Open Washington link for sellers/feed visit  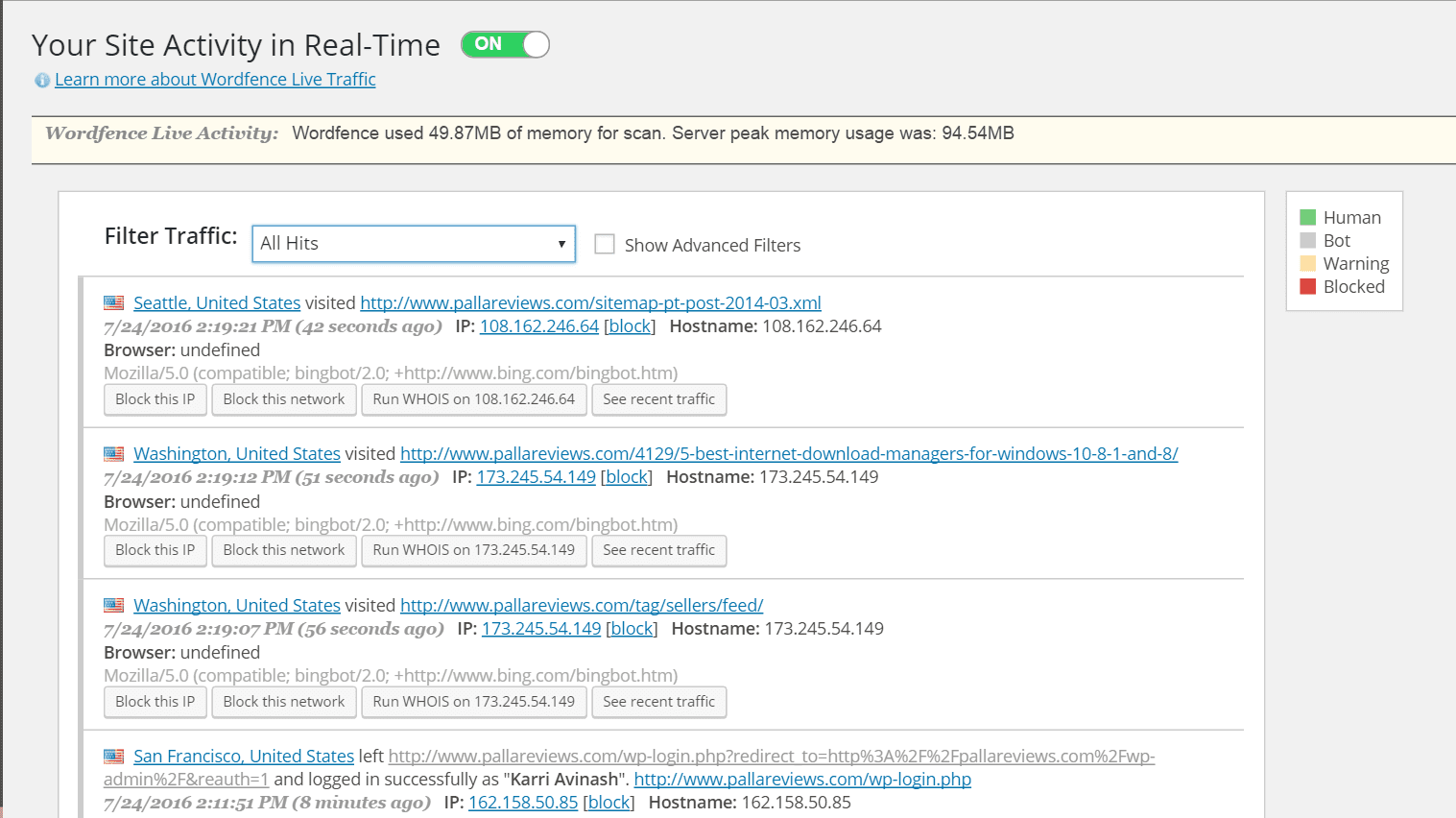click(237, 606)
